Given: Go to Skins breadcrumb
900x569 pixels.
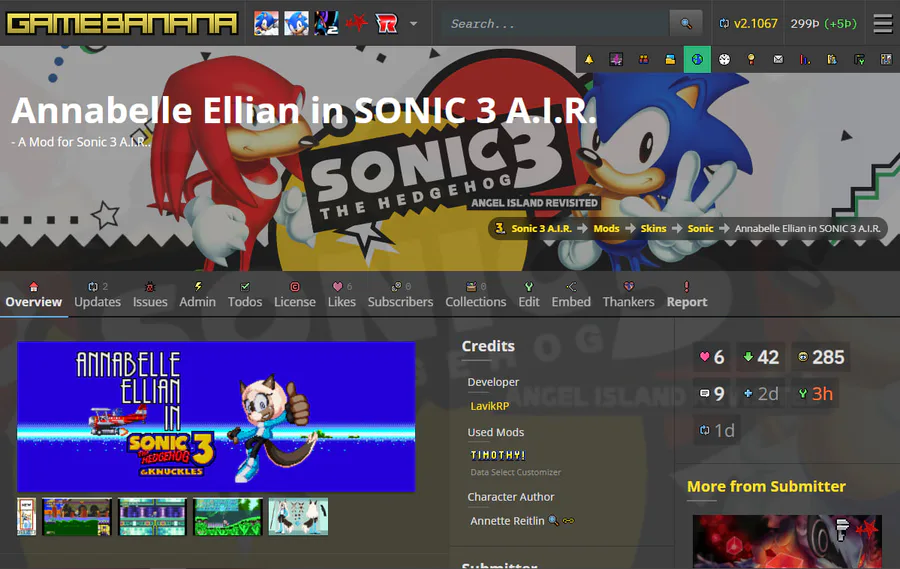Looking at the screenshot, I should pyautogui.click(x=653, y=229).
